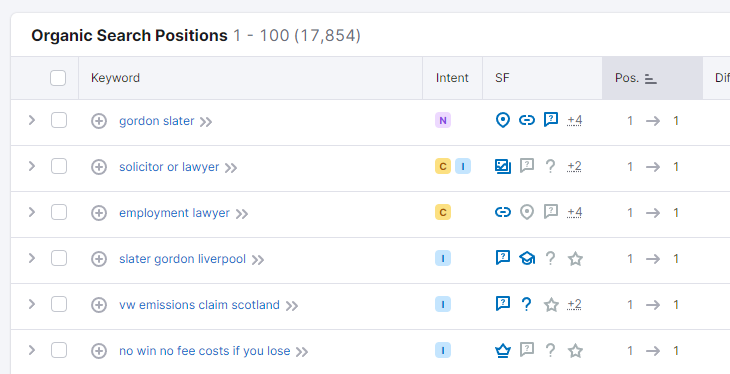
Task: Open +4 more SERP features for employment lawyer
Action: 575,212
